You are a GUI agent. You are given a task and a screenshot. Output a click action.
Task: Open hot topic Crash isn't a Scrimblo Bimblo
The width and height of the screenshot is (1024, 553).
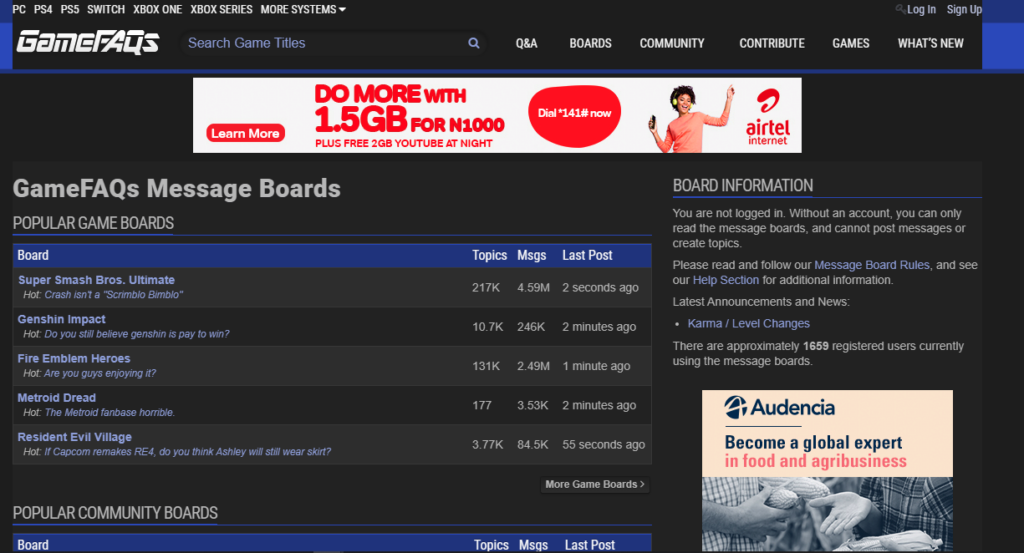tap(114, 295)
